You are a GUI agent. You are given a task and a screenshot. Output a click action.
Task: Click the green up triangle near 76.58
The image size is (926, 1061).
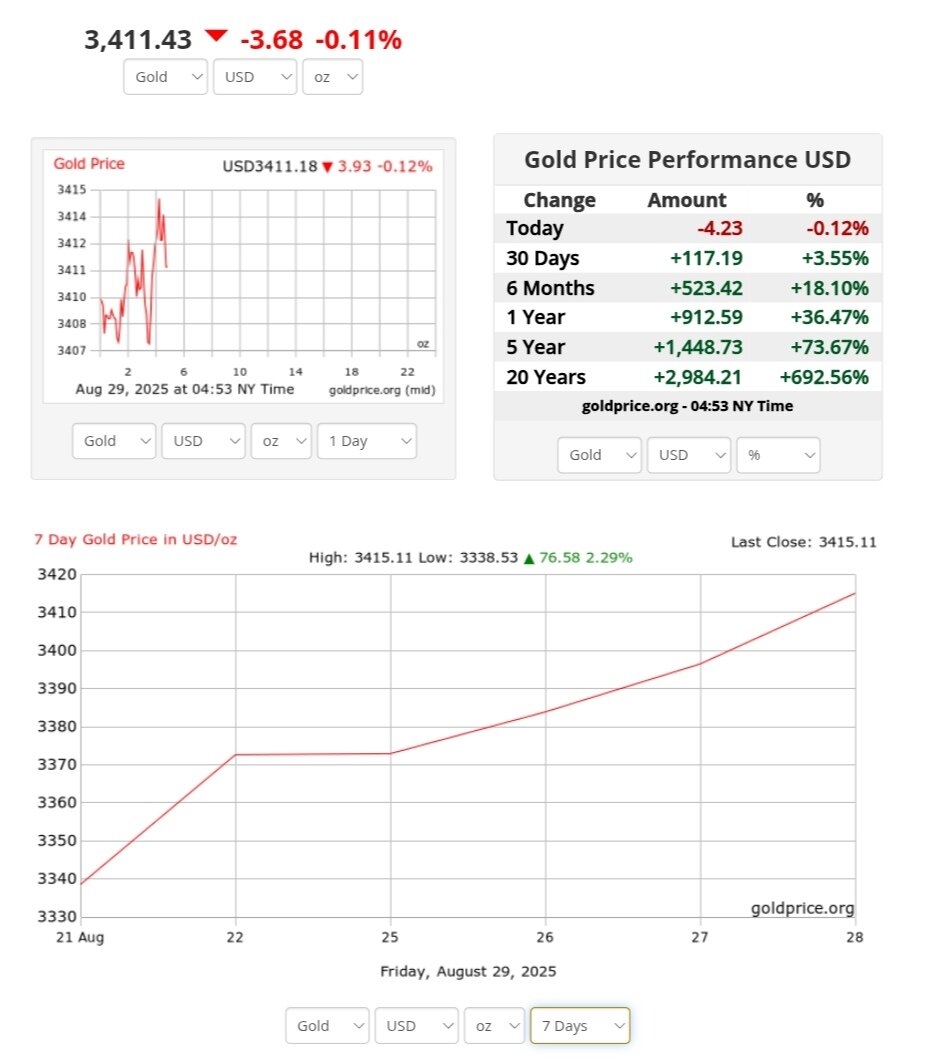point(528,558)
